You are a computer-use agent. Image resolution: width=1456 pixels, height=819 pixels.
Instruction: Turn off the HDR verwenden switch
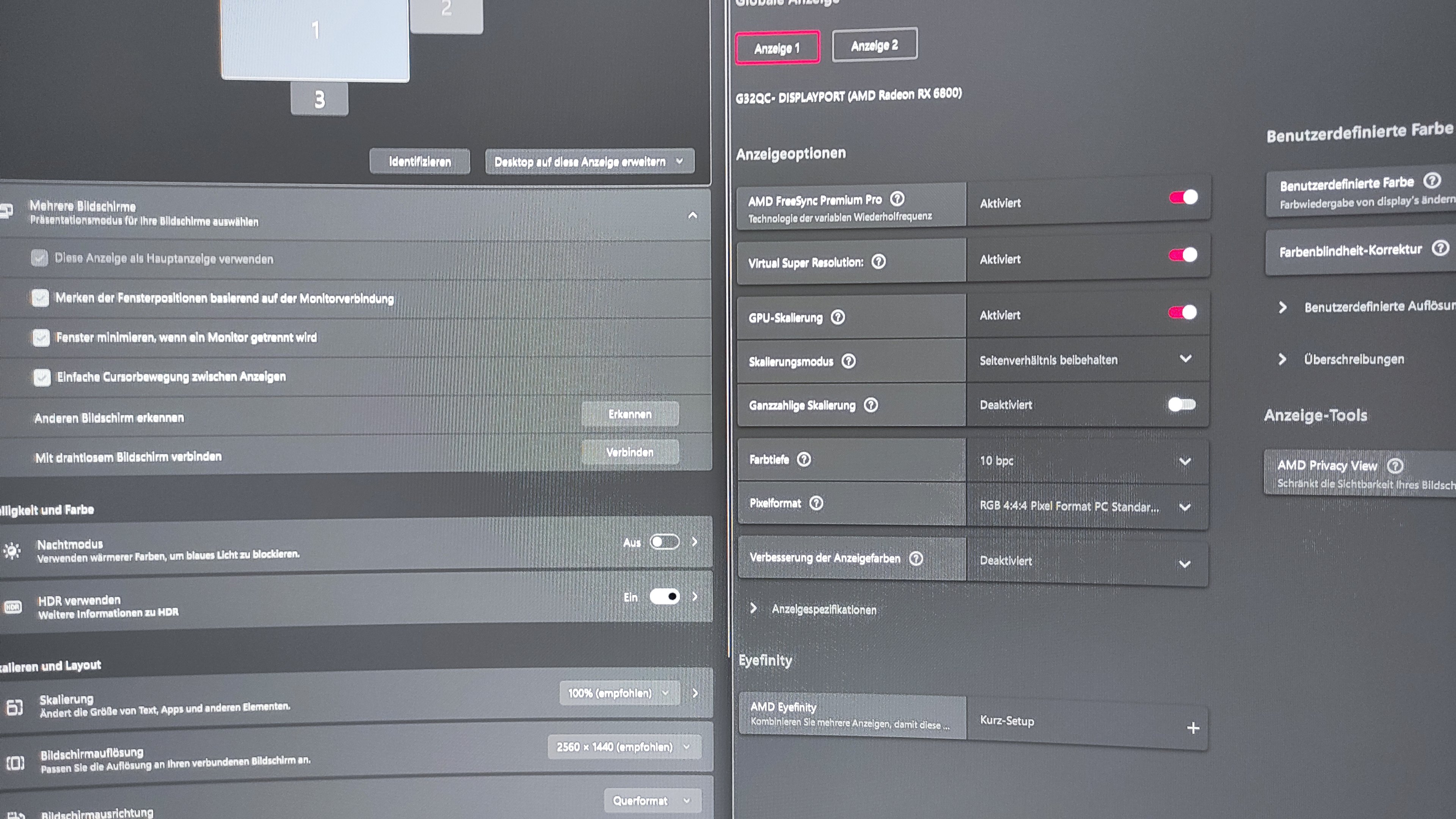664,596
